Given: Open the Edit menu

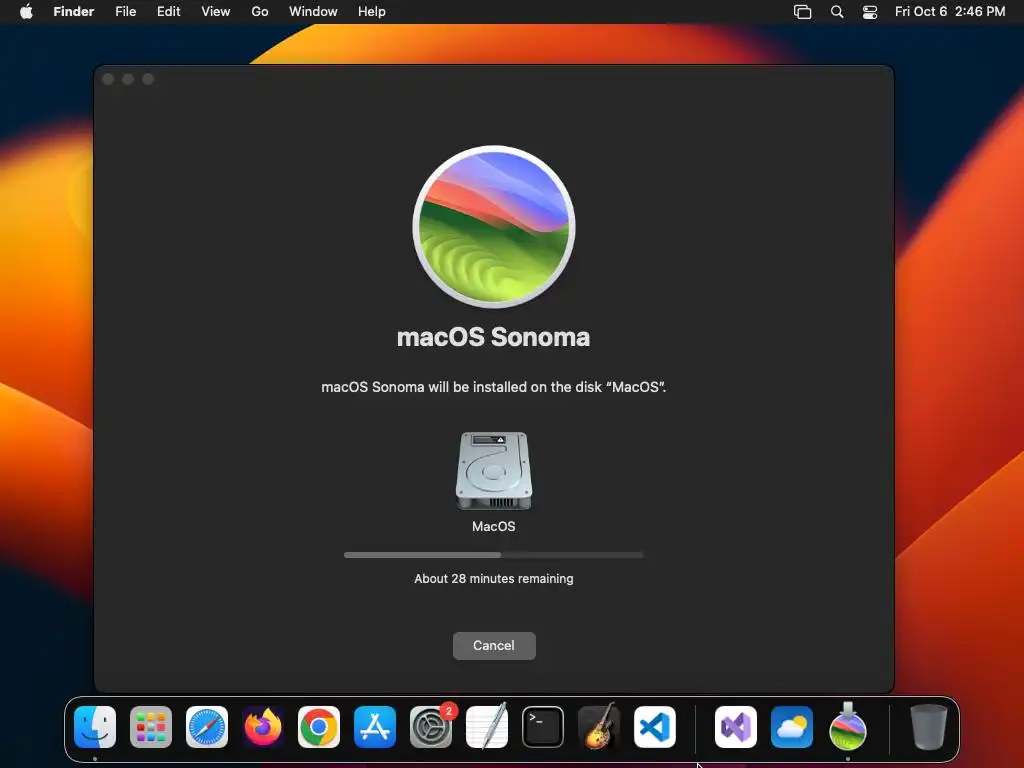Looking at the screenshot, I should point(168,12).
